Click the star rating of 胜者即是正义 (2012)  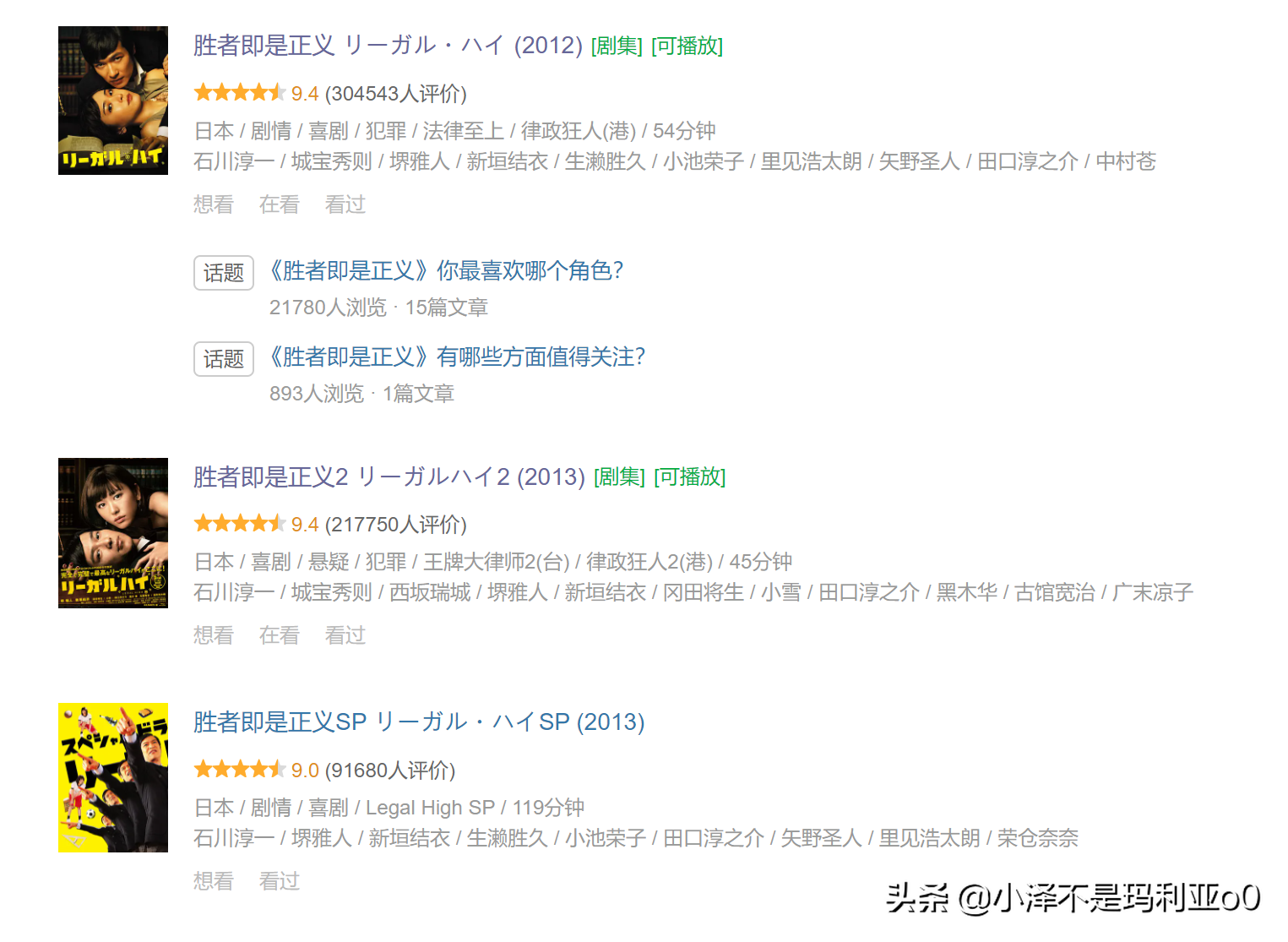pos(239,92)
